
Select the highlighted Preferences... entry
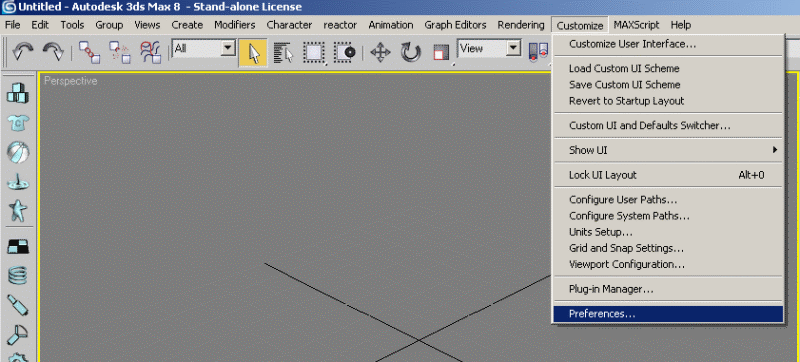[x=668, y=314]
